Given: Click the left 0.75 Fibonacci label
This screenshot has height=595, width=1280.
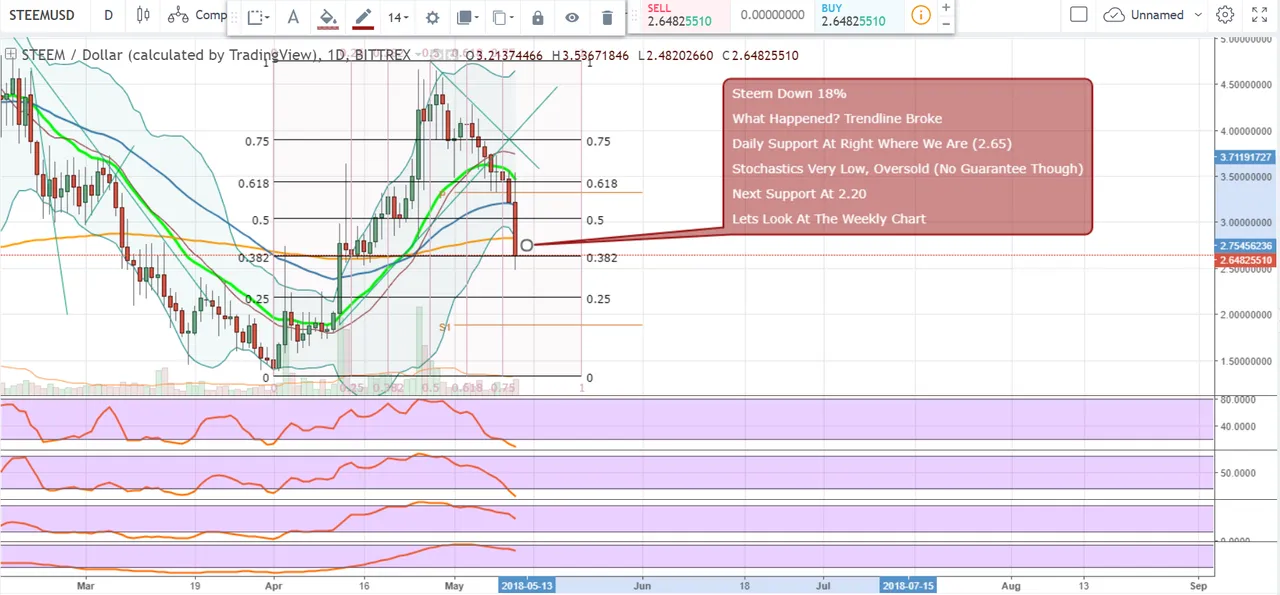Looking at the screenshot, I should pos(257,142).
